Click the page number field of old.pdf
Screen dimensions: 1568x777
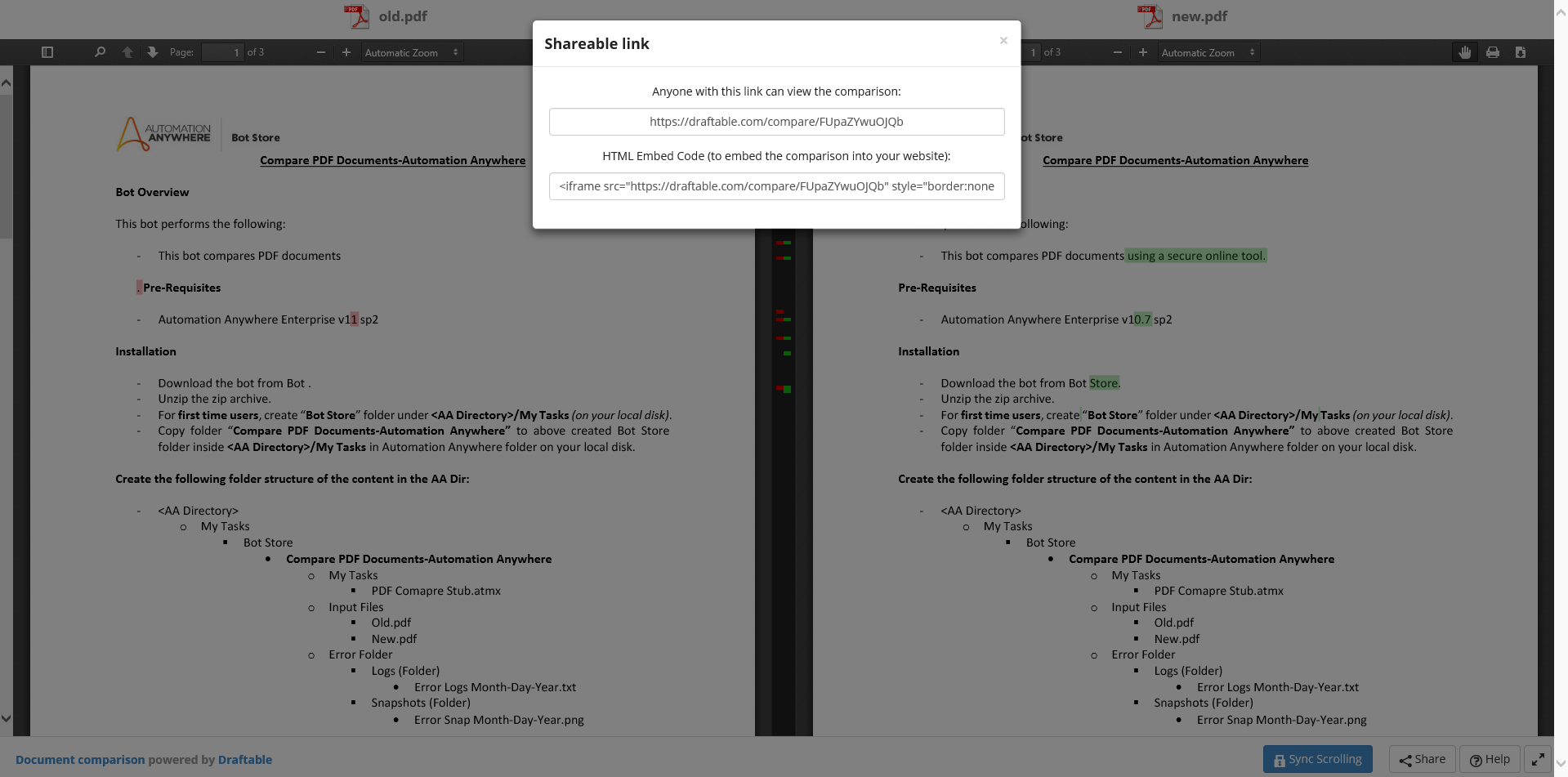tap(222, 52)
